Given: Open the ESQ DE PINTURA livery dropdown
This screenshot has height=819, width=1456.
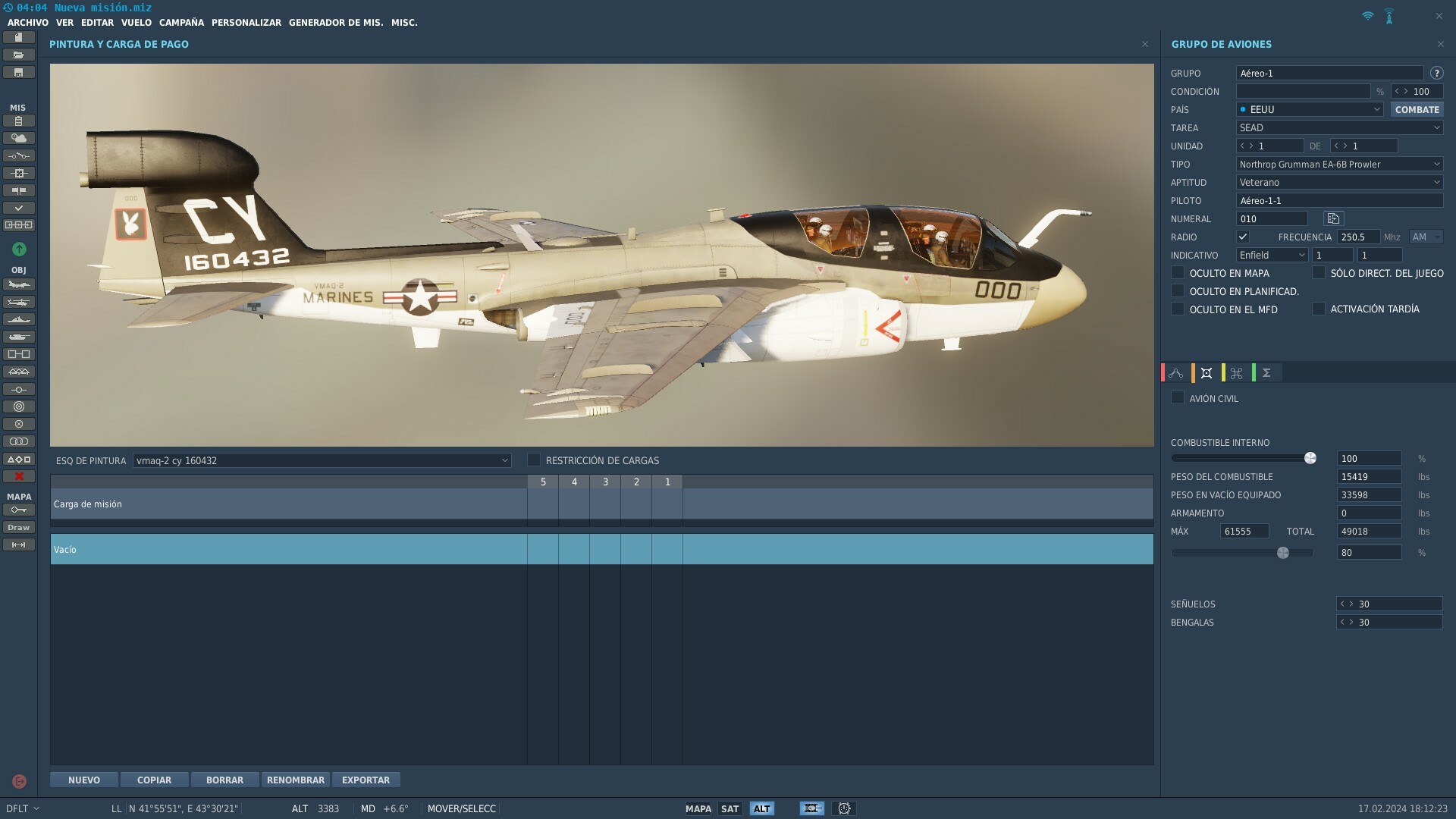Looking at the screenshot, I should 322,460.
